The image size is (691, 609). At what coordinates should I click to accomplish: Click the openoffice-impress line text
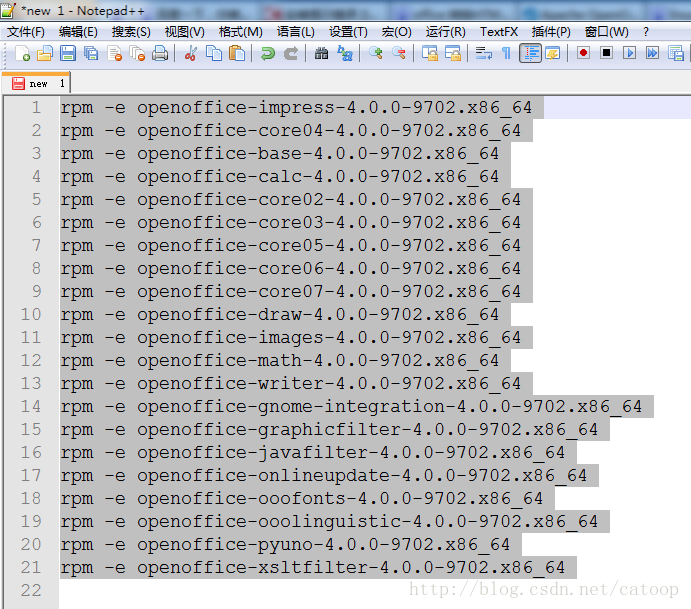(296, 108)
